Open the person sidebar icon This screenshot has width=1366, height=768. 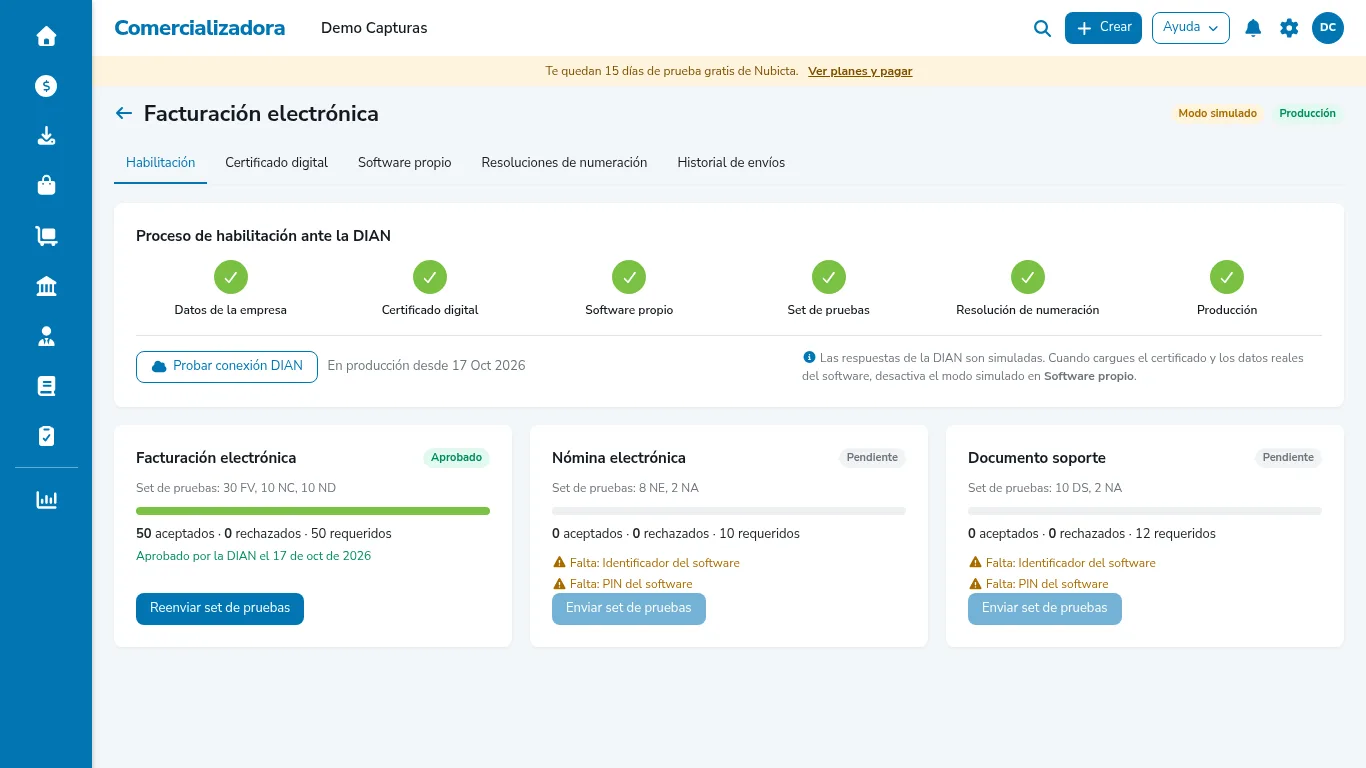click(x=46, y=336)
